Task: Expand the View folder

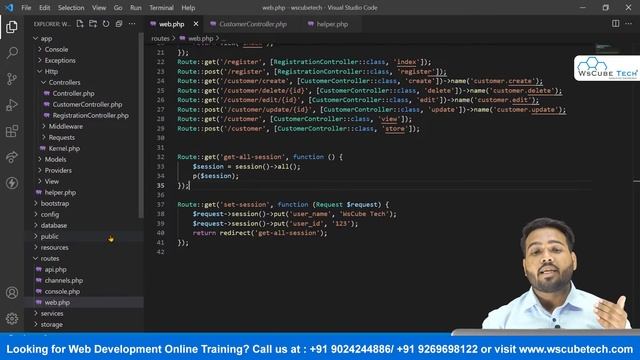Action: coord(52,182)
